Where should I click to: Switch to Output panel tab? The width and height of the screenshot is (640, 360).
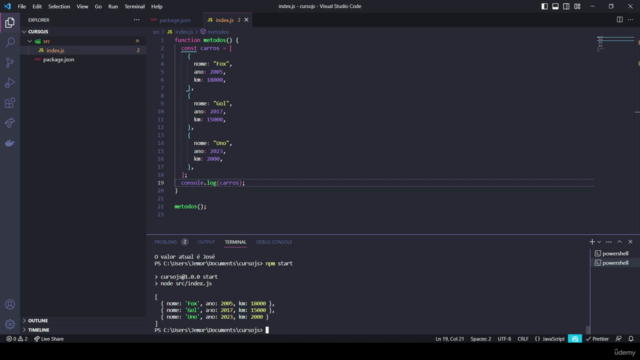[x=206, y=242]
